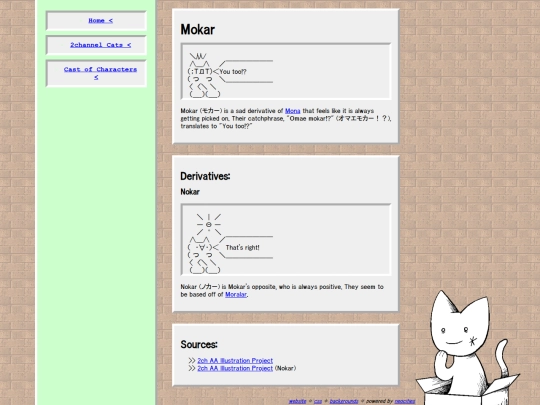The height and width of the screenshot is (405, 540).
Task: Open the neocities footer link
Action: point(405,401)
